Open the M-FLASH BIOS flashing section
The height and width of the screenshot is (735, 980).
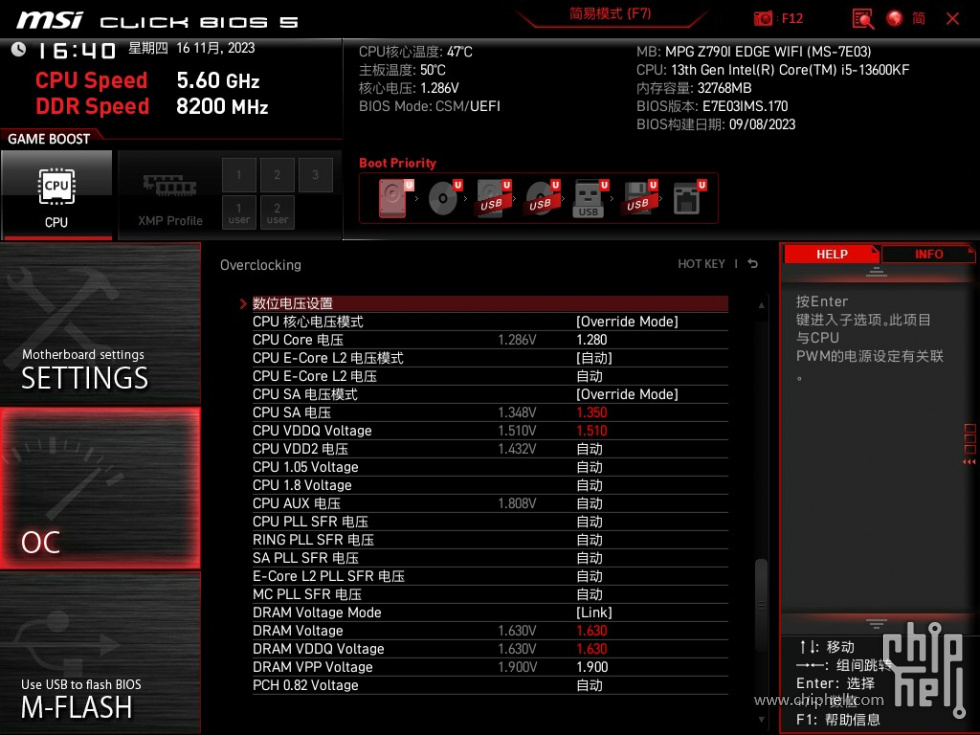pos(100,652)
